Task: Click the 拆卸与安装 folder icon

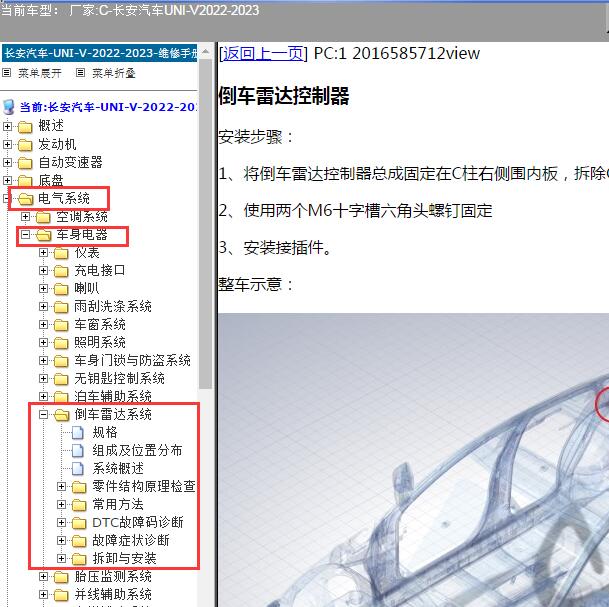Action: click(x=79, y=559)
